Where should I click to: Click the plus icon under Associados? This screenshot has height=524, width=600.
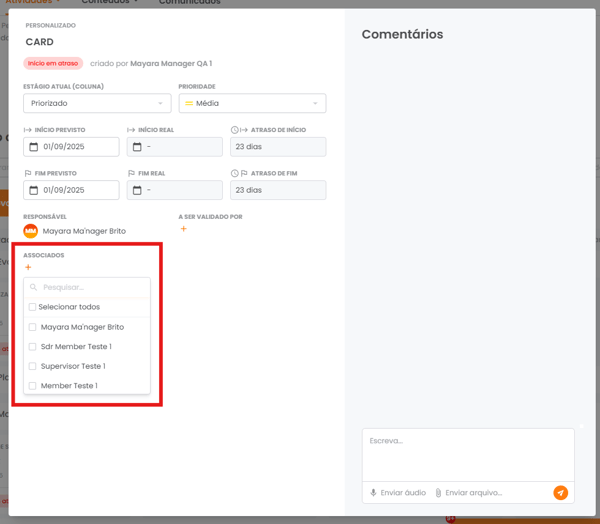(28, 268)
